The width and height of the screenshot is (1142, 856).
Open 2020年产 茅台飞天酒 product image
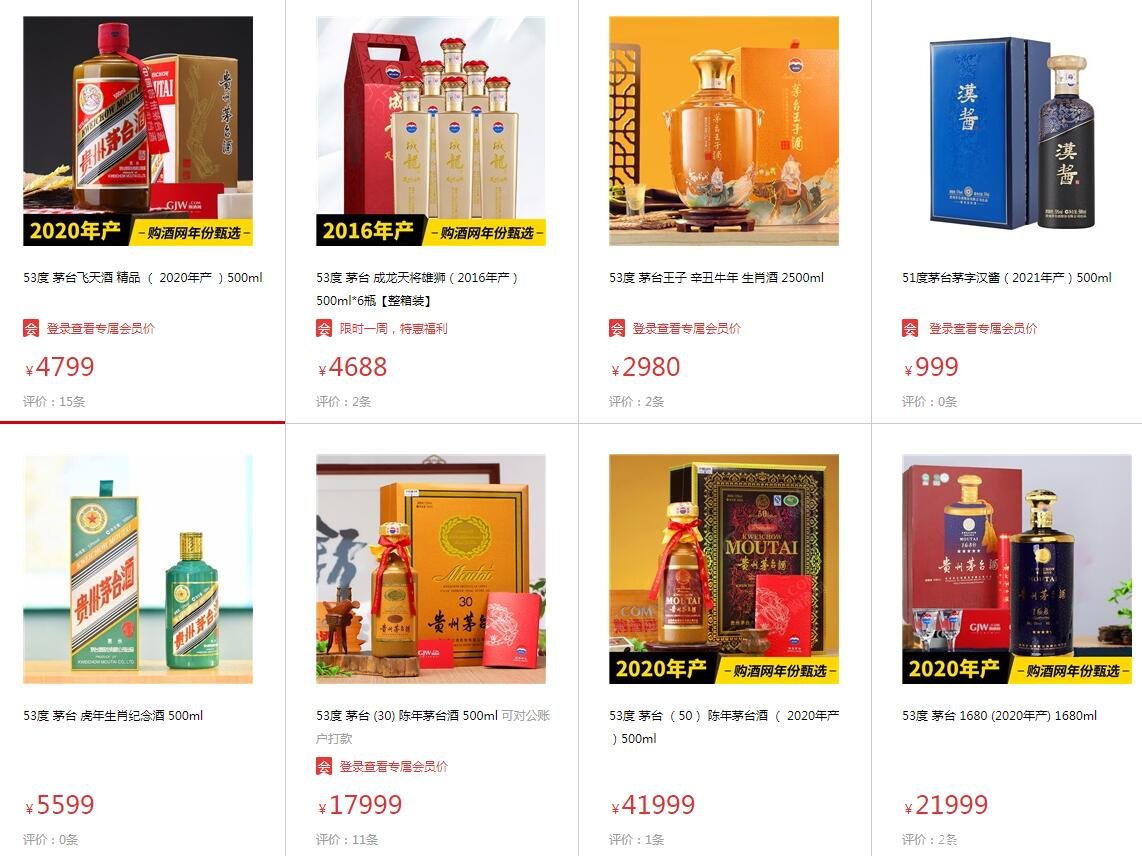point(138,131)
